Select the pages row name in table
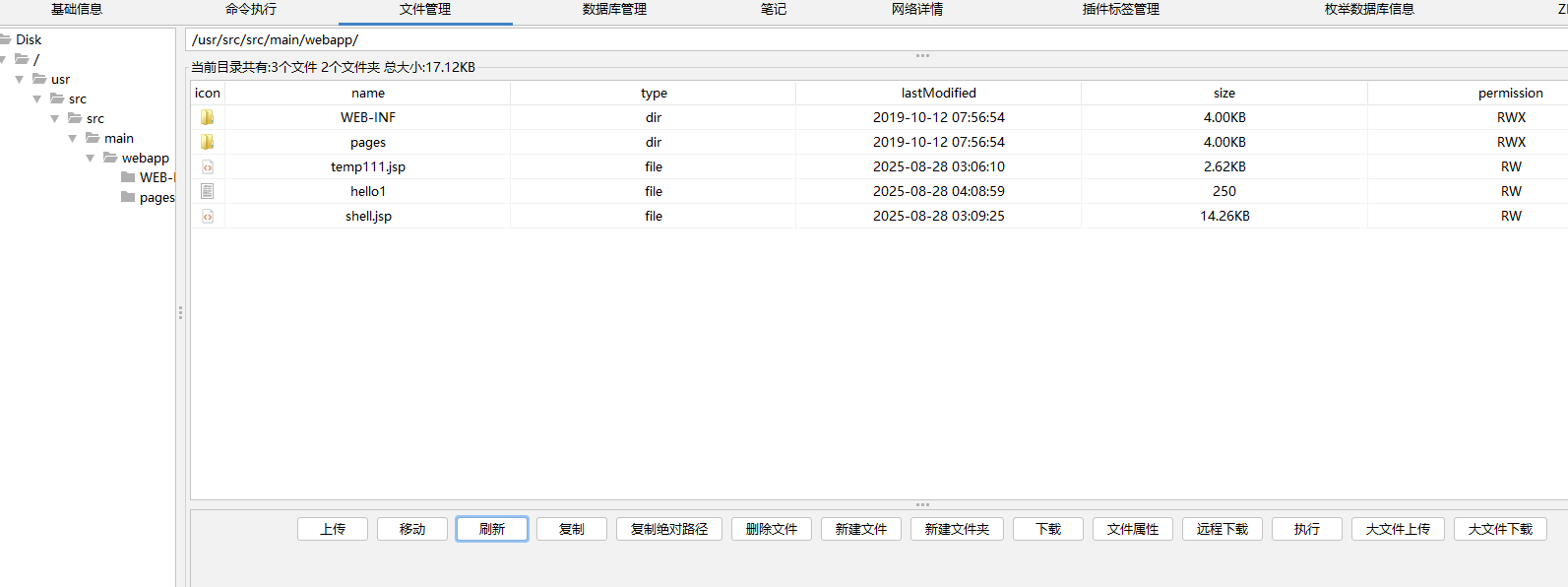This screenshot has width=1568, height=587. click(368, 142)
